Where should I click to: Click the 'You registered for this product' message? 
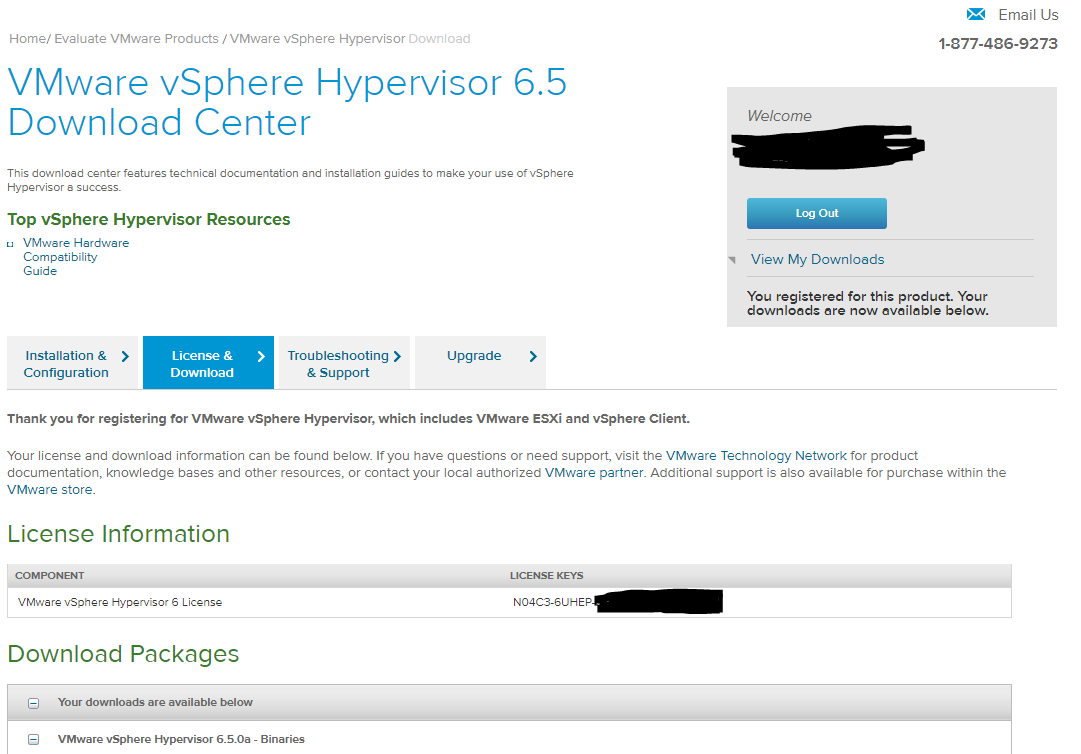coord(867,303)
